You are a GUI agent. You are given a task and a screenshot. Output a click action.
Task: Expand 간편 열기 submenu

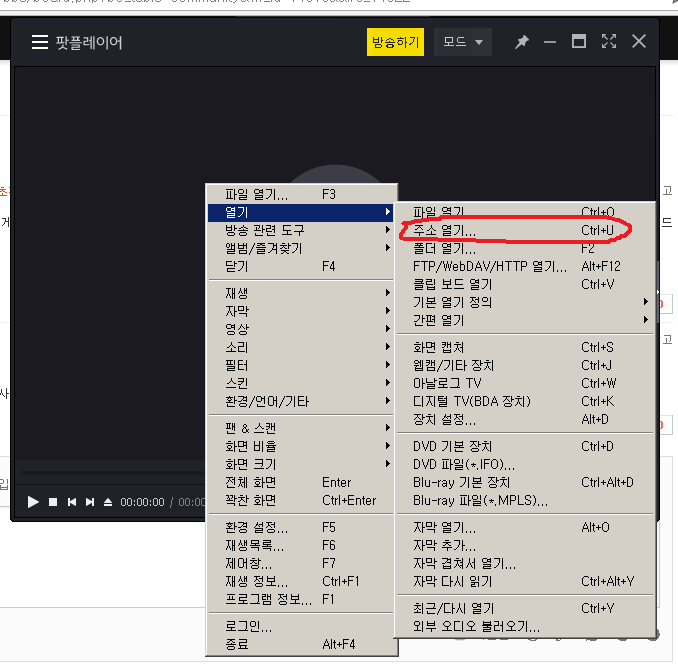[x=524, y=320]
